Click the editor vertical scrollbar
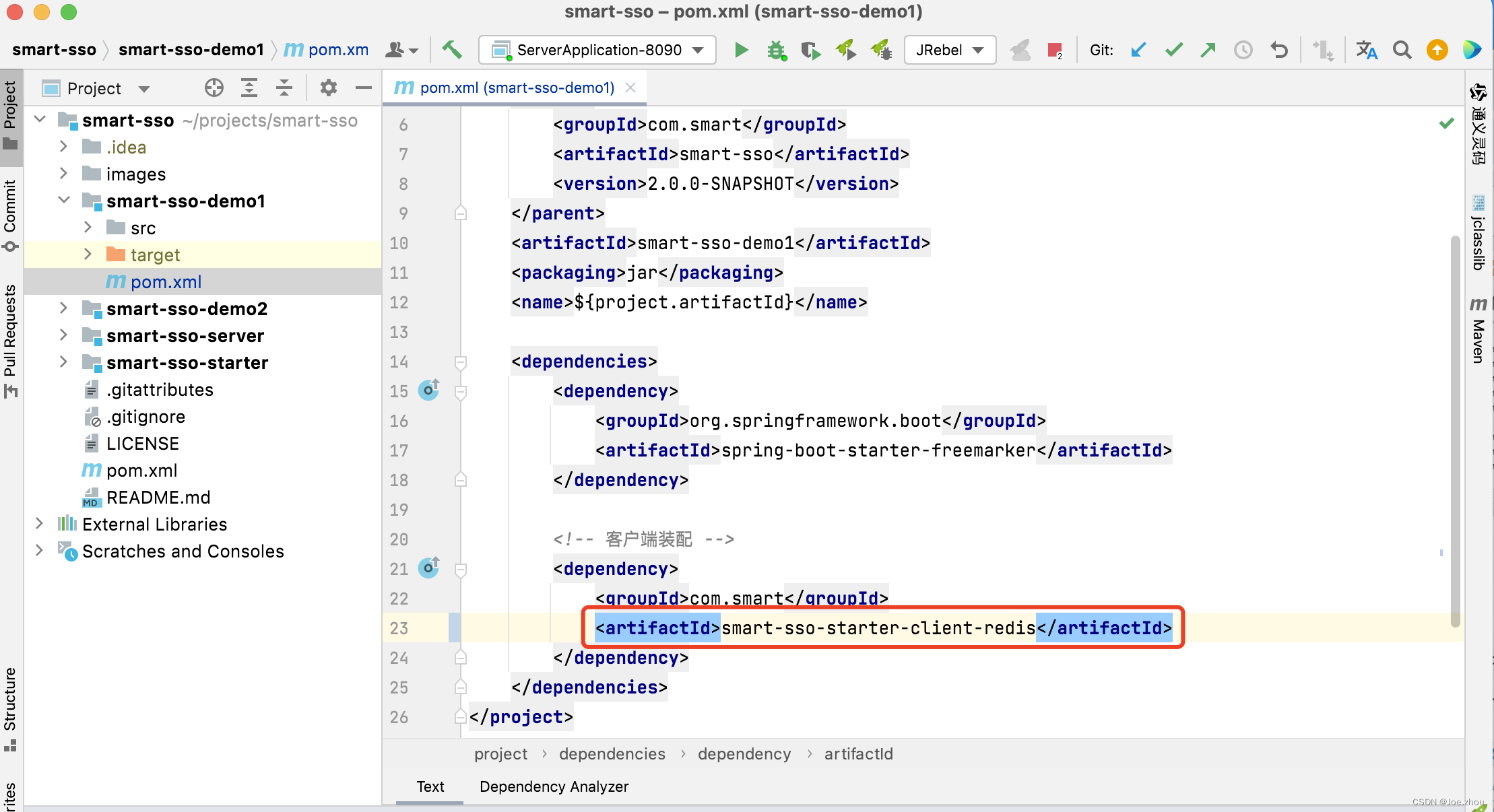The image size is (1494, 812). pos(1455,431)
